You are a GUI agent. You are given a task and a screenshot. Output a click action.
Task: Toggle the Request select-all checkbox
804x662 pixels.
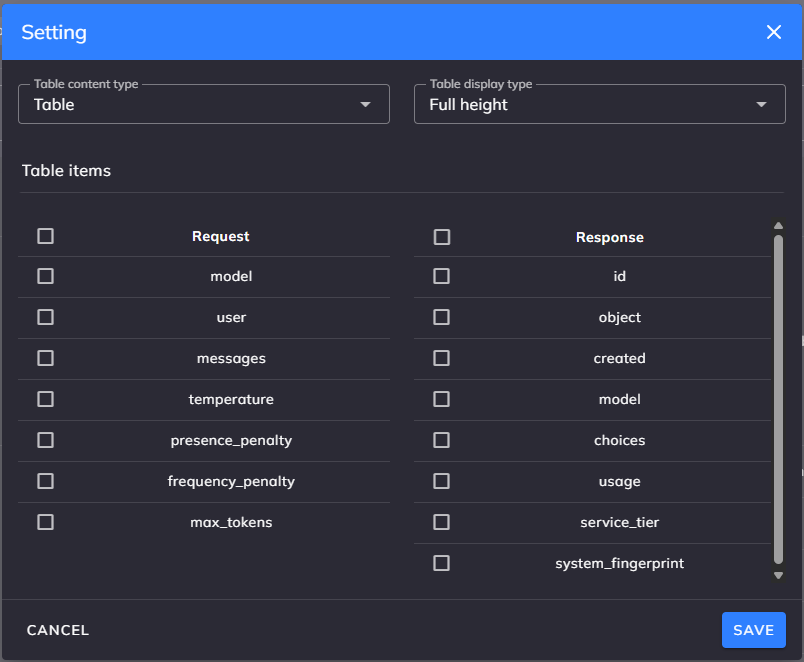click(46, 236)
